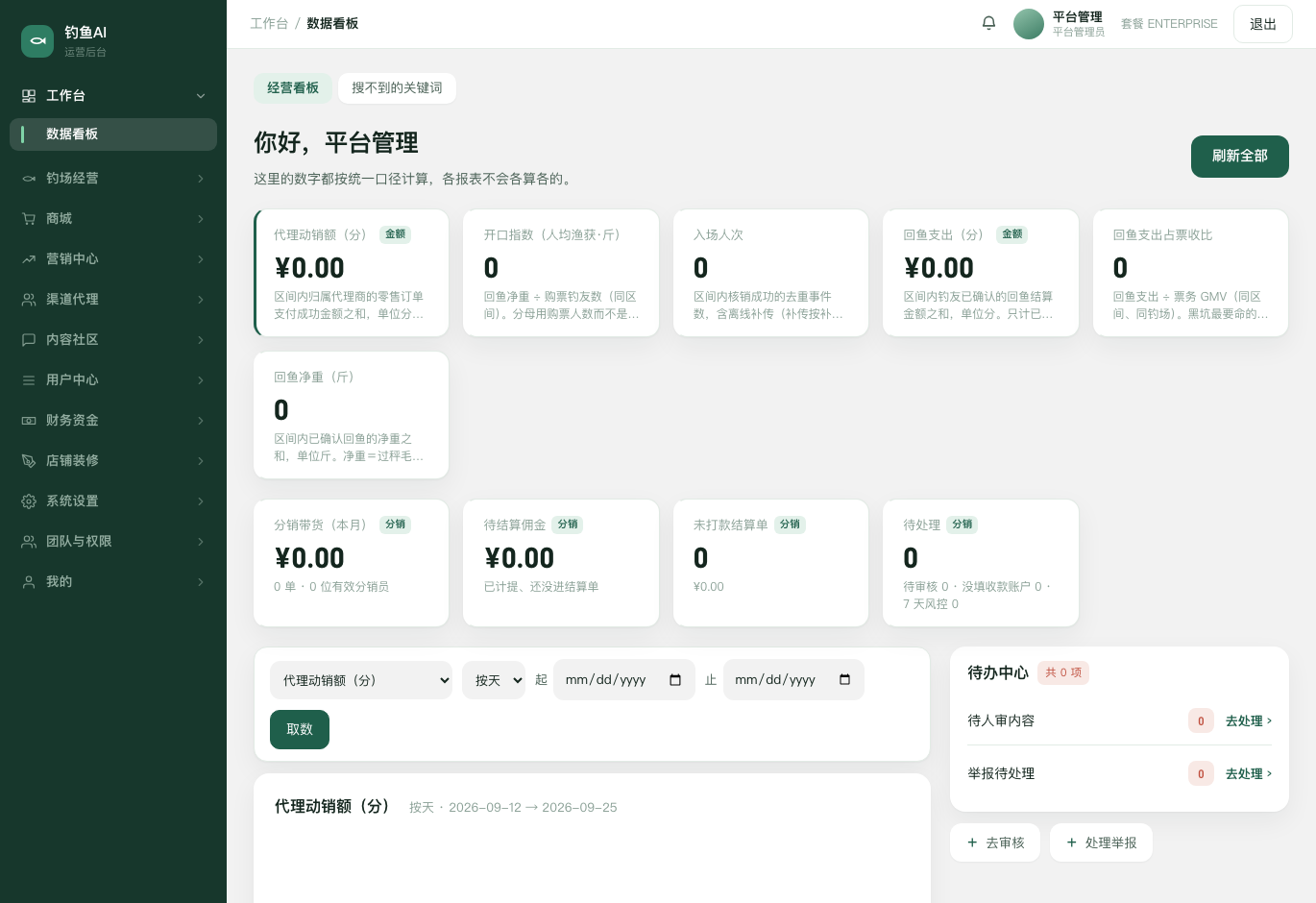
Task: Click the 平台管理 user avatar
Action: (1029, 24)
